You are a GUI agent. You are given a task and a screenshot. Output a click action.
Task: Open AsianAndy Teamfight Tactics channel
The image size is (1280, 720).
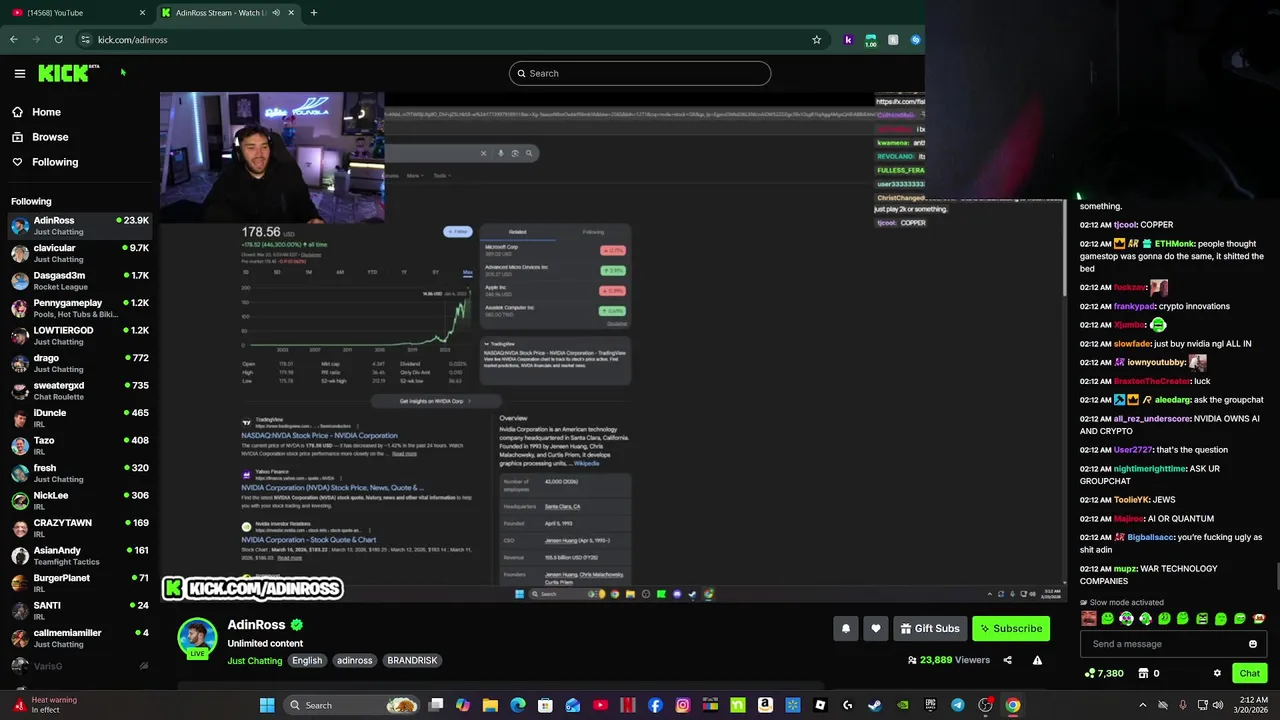pos(80,555)
